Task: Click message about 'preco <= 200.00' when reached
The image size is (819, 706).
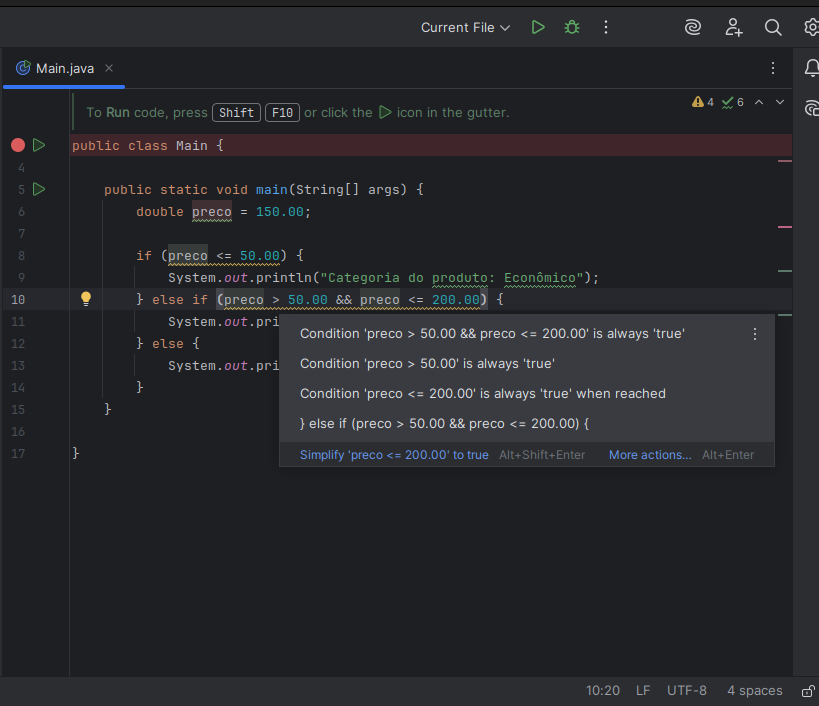Action: (x=483, y=393)
